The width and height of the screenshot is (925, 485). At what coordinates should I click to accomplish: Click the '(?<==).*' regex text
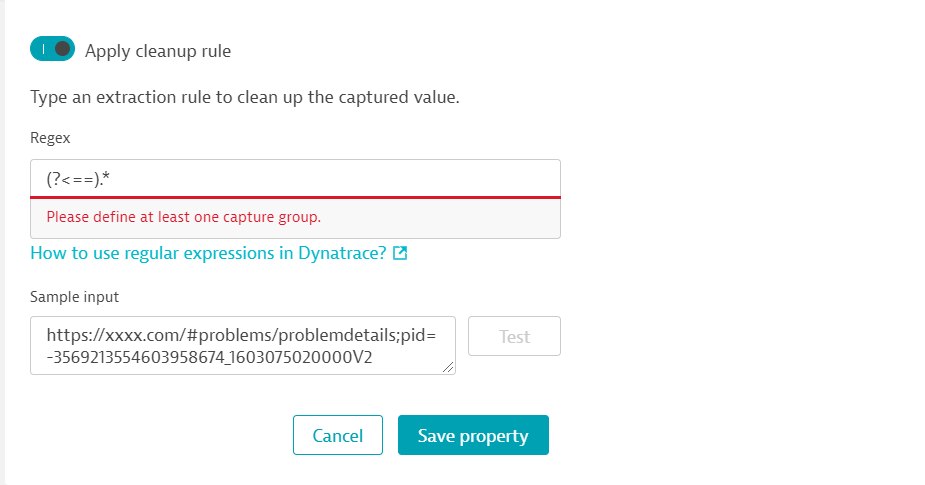[x=78, y=178]
